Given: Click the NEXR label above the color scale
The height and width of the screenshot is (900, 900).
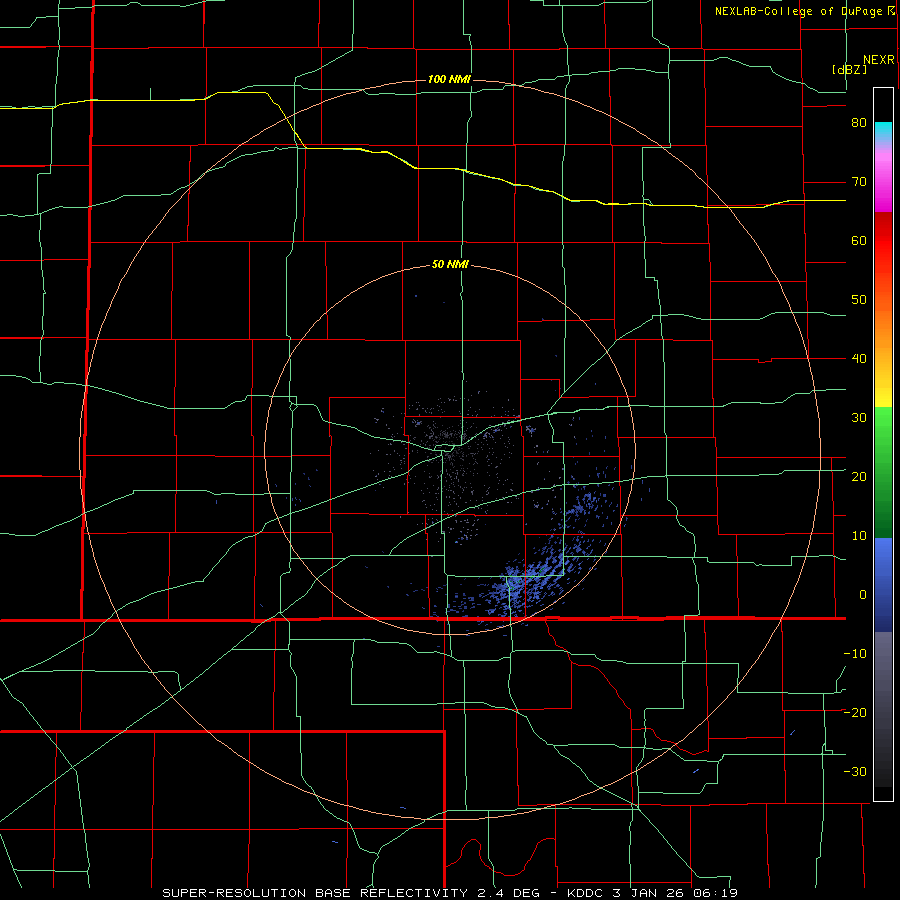Looking at the screenshot, I should (x=878, y=60).
